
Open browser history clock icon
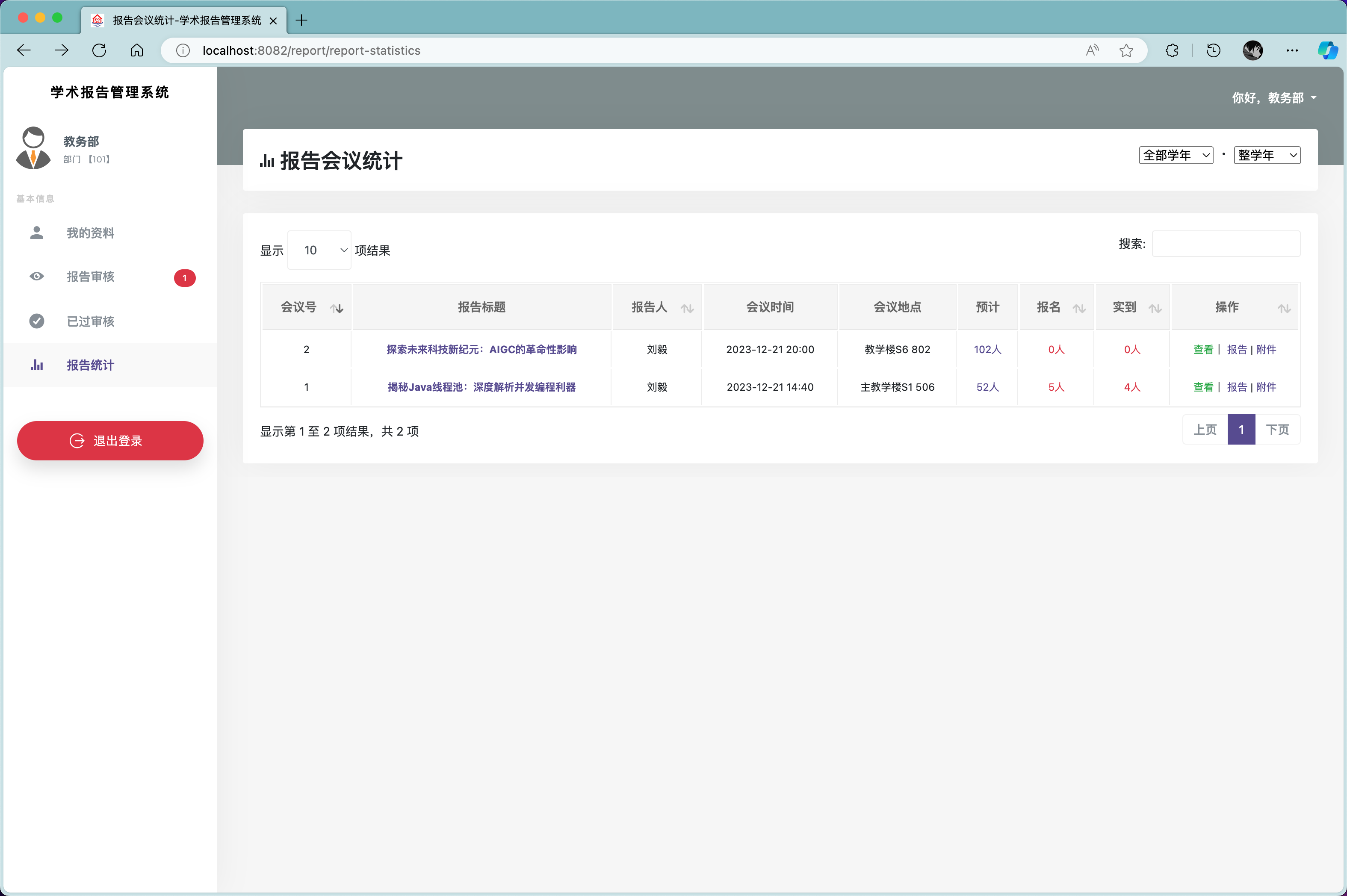[1213, 50]
